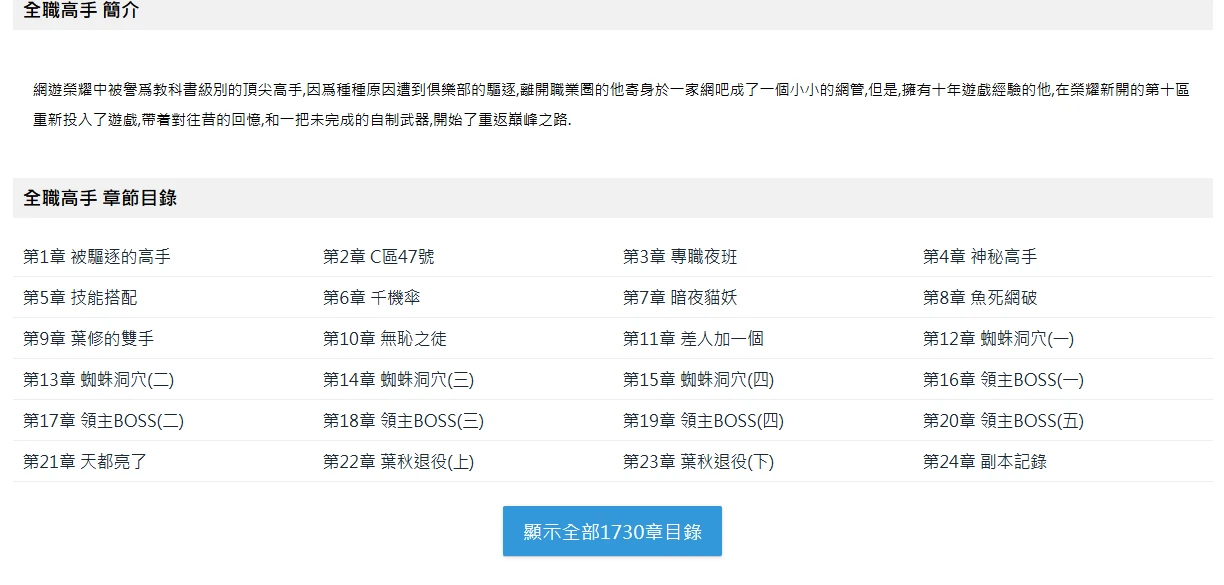1224x585 pixels.
Task: Show all 1730 chapters with 顯示全部1730章目錄
Action: (x=612, y=531)
